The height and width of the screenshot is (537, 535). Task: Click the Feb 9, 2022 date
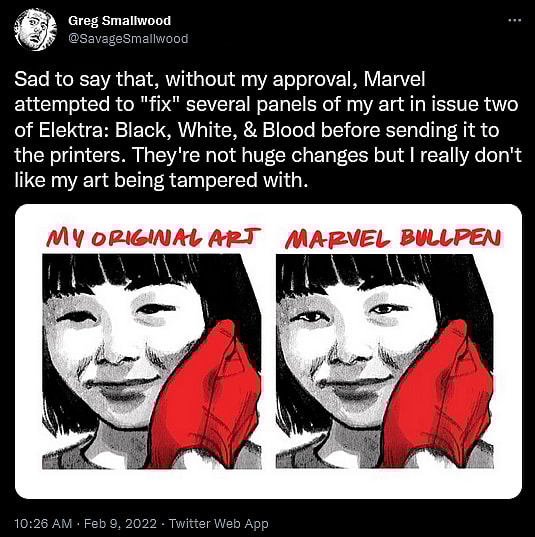coord(120,524)
